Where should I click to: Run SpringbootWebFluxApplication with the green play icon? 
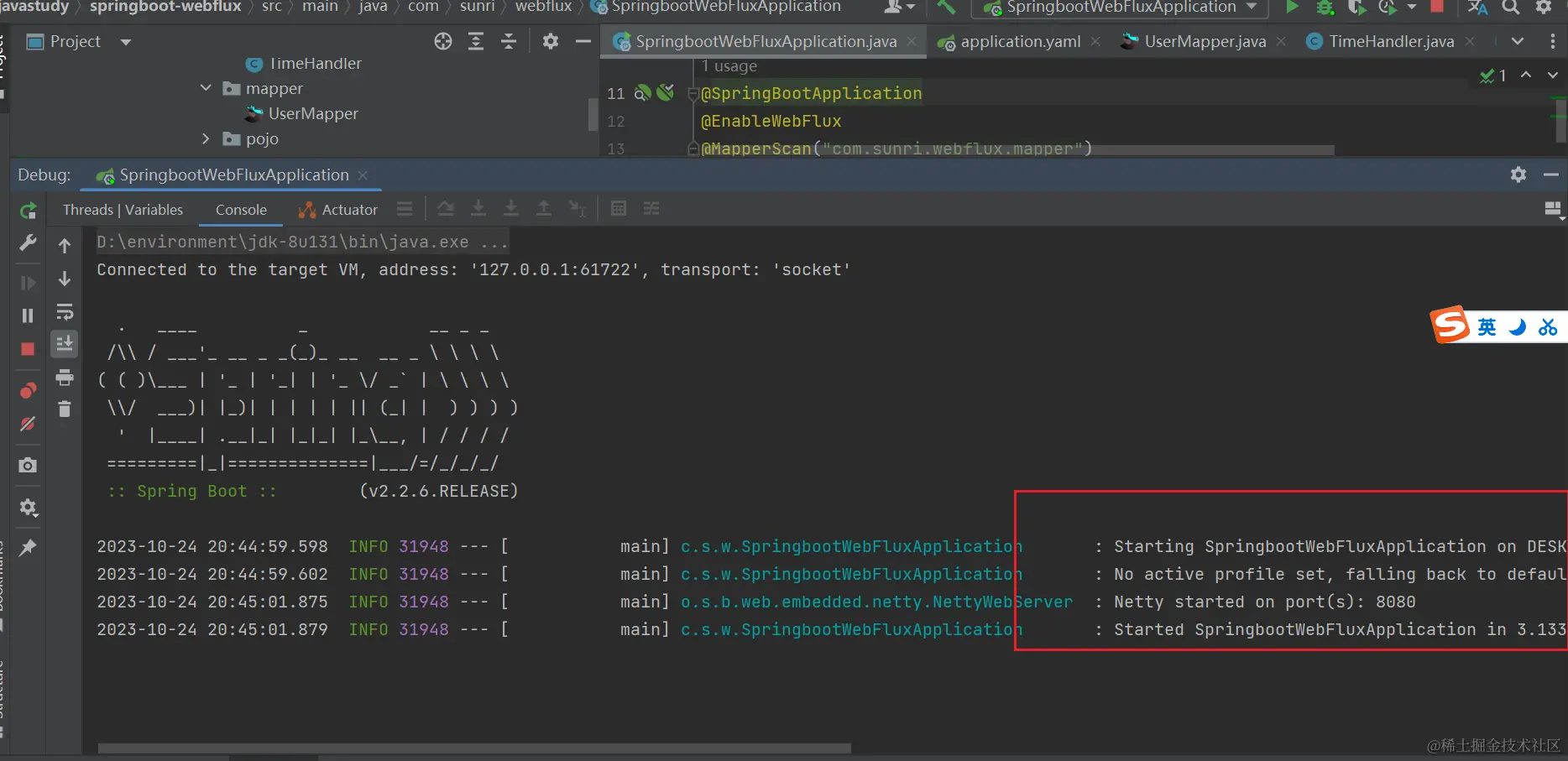(x=1293, y=7)
